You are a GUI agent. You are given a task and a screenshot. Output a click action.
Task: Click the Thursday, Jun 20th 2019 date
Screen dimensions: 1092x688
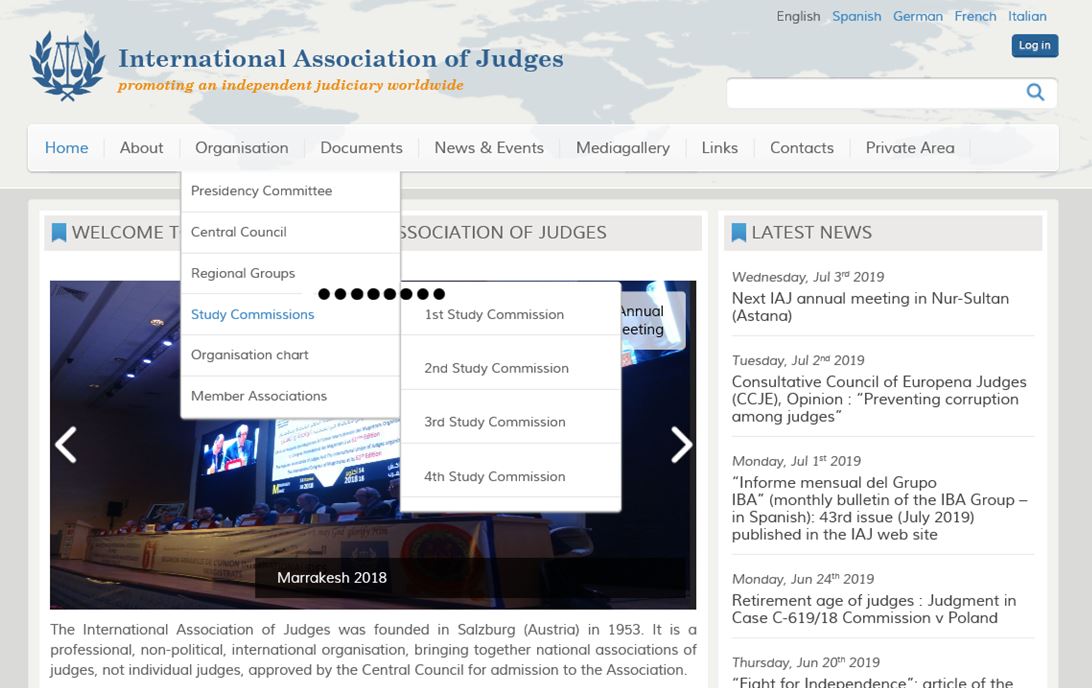coord(805,662)
